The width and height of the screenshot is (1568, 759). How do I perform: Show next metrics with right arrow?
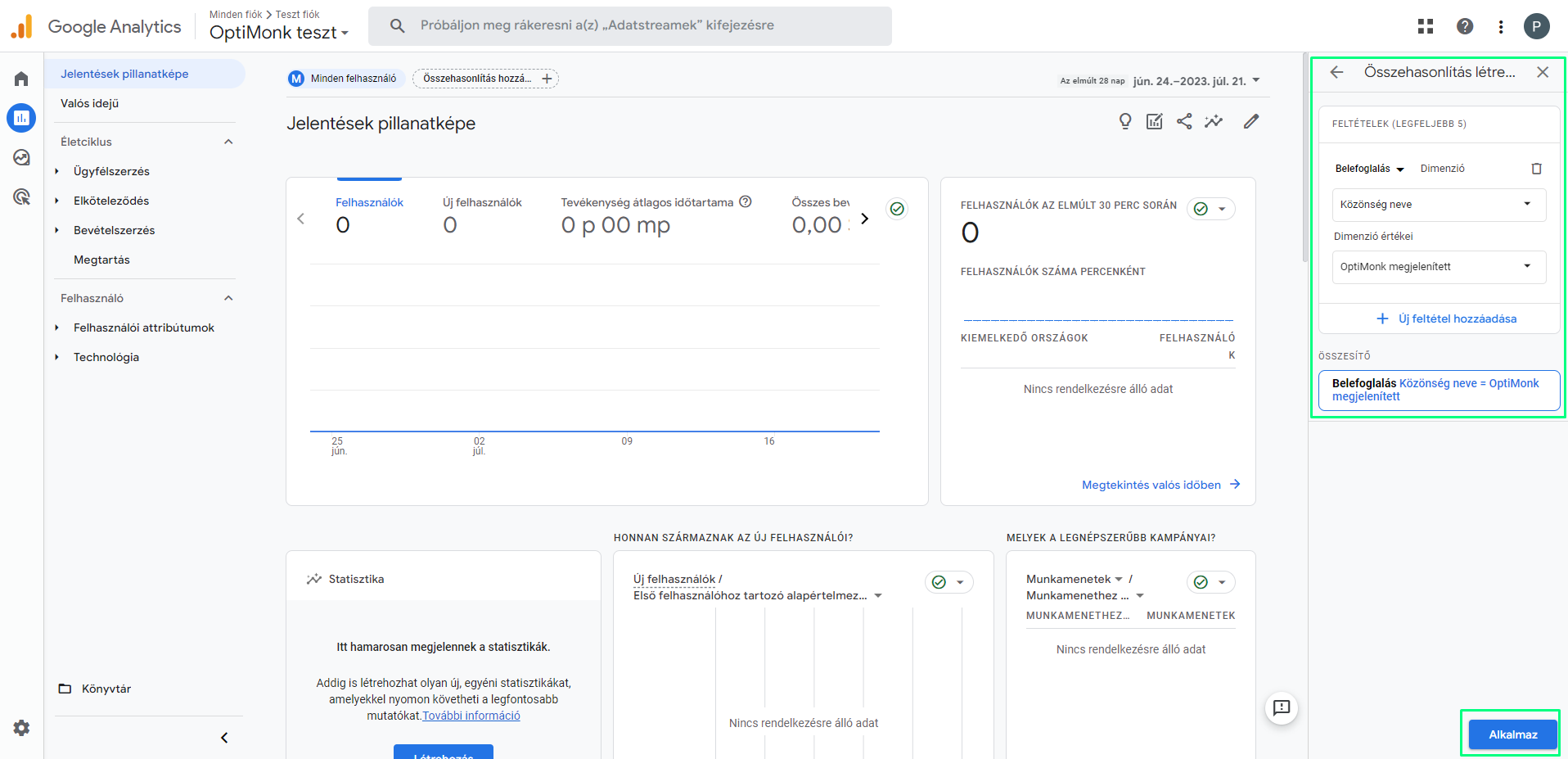point(865,219)
